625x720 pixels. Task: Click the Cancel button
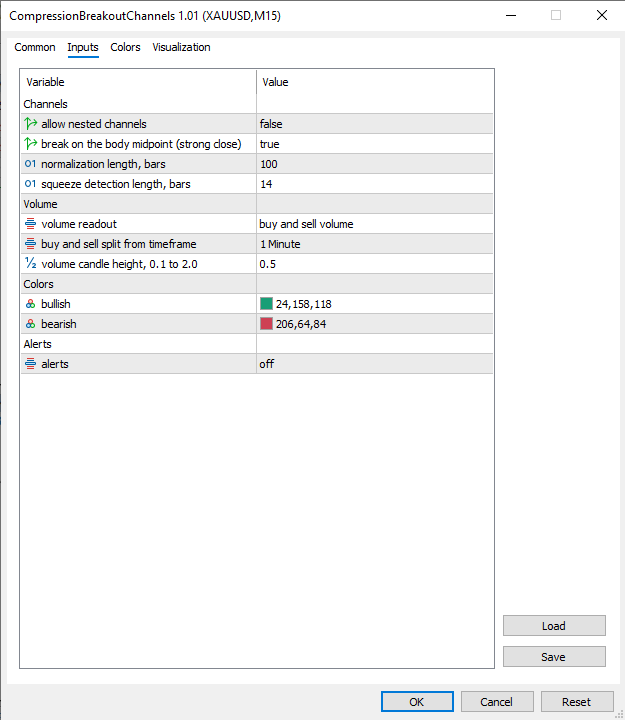point(497,702)
